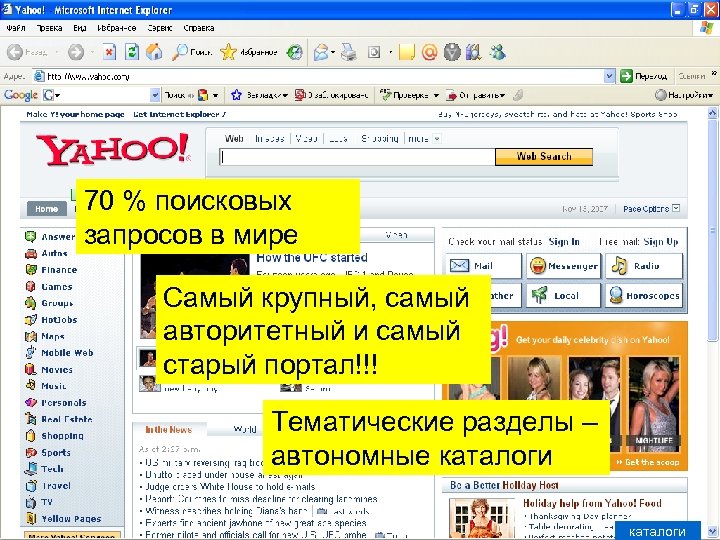
Task: Open the Избранное menu
Action: click(x=117, y=28)
